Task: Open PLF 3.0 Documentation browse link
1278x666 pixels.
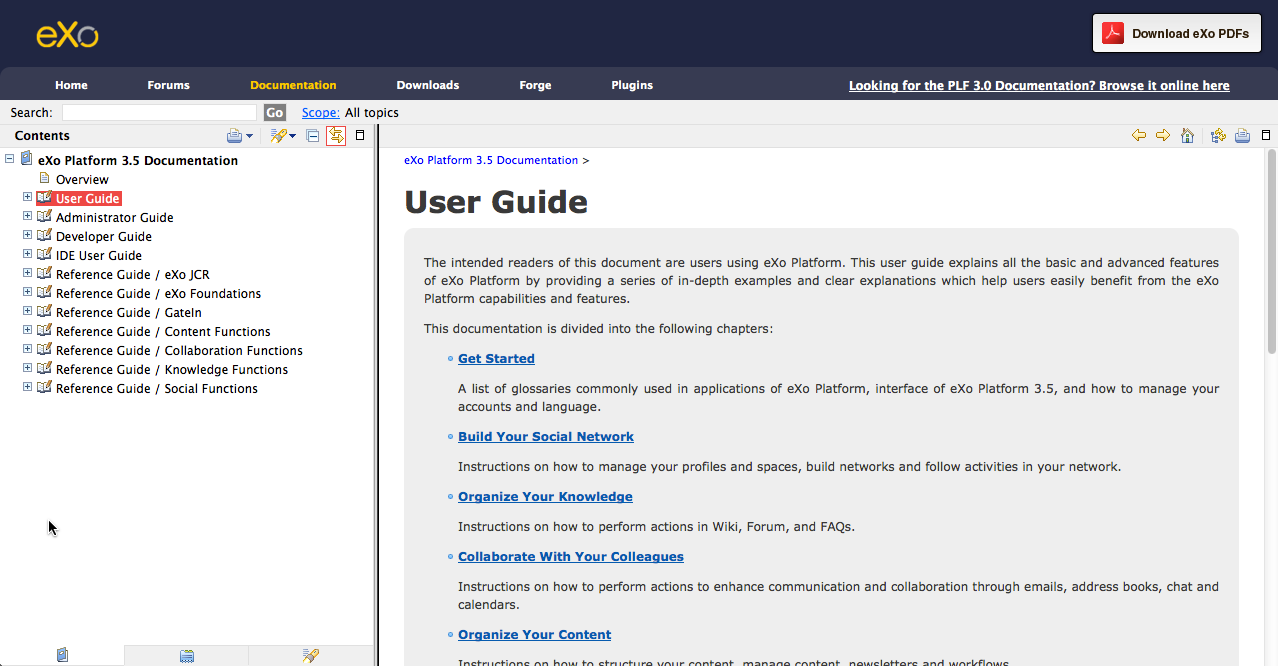Action: (1039, 85)
